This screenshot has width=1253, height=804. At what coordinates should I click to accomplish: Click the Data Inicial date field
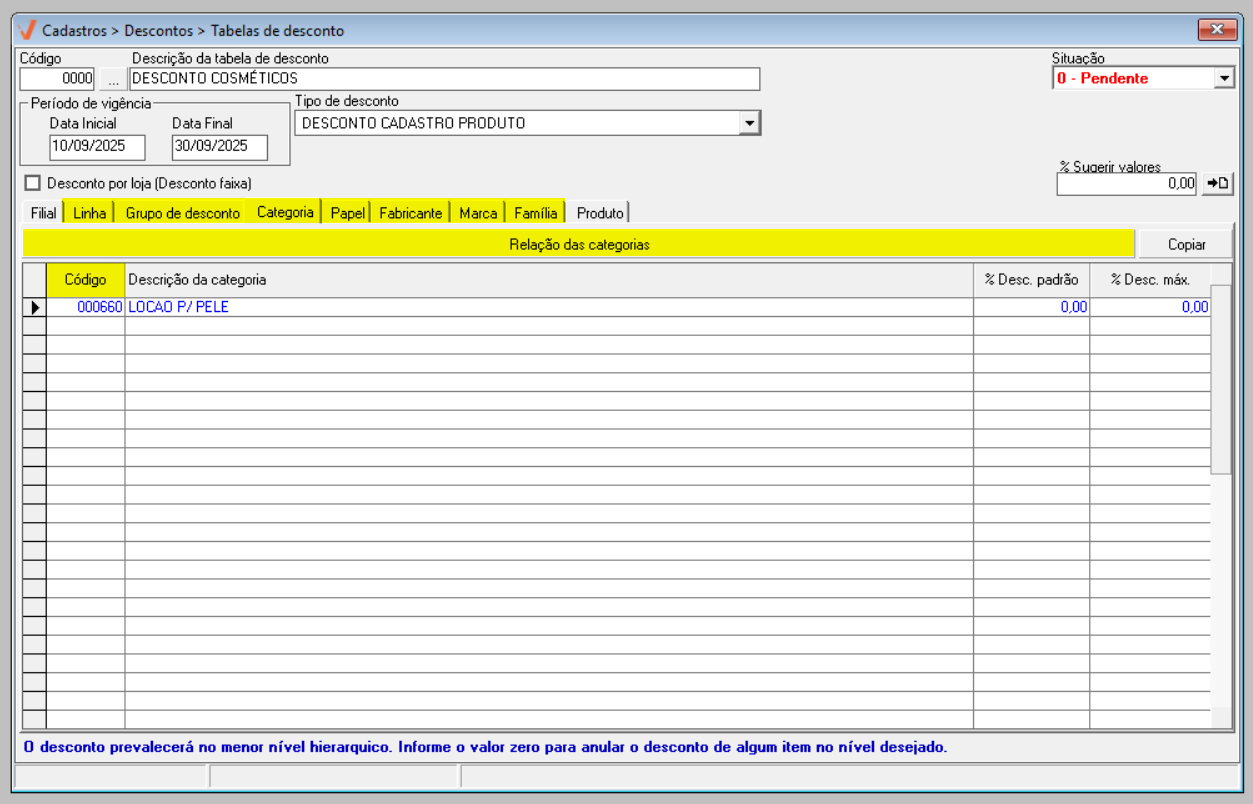pyautogui.click(x=97, y=147)
